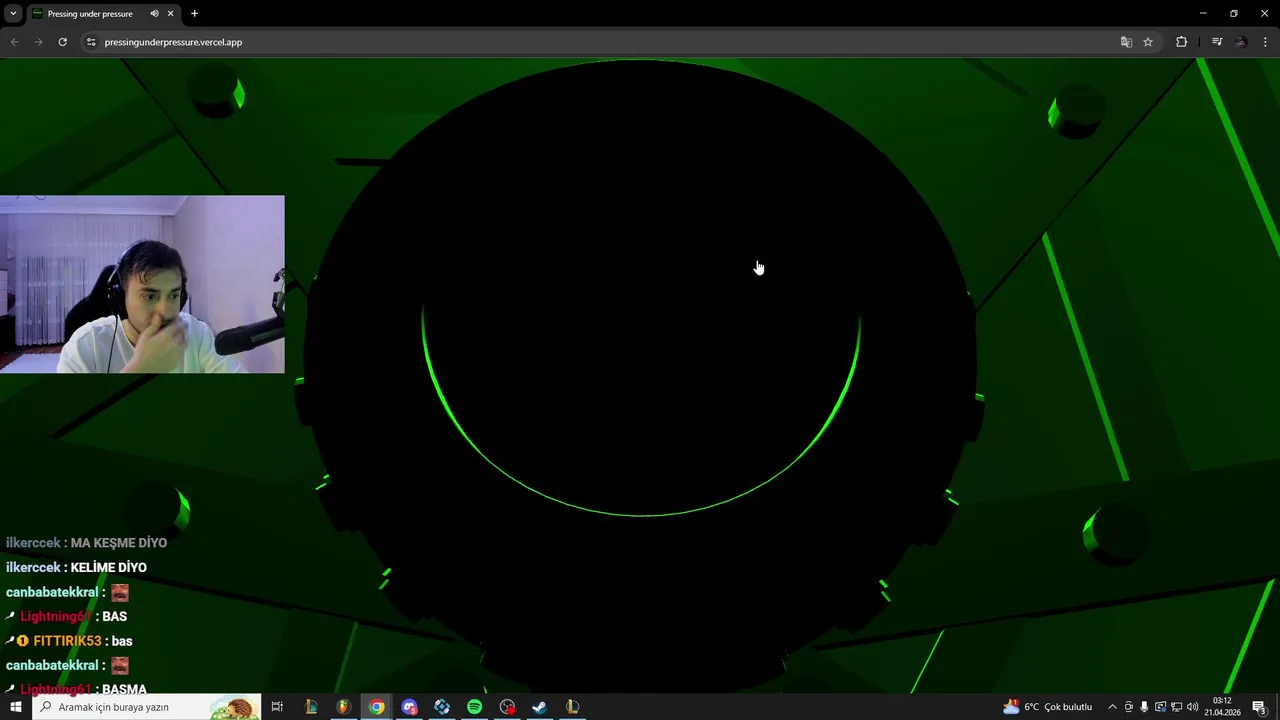
Task: Open the translate page icon
Action: point(1126,42)
